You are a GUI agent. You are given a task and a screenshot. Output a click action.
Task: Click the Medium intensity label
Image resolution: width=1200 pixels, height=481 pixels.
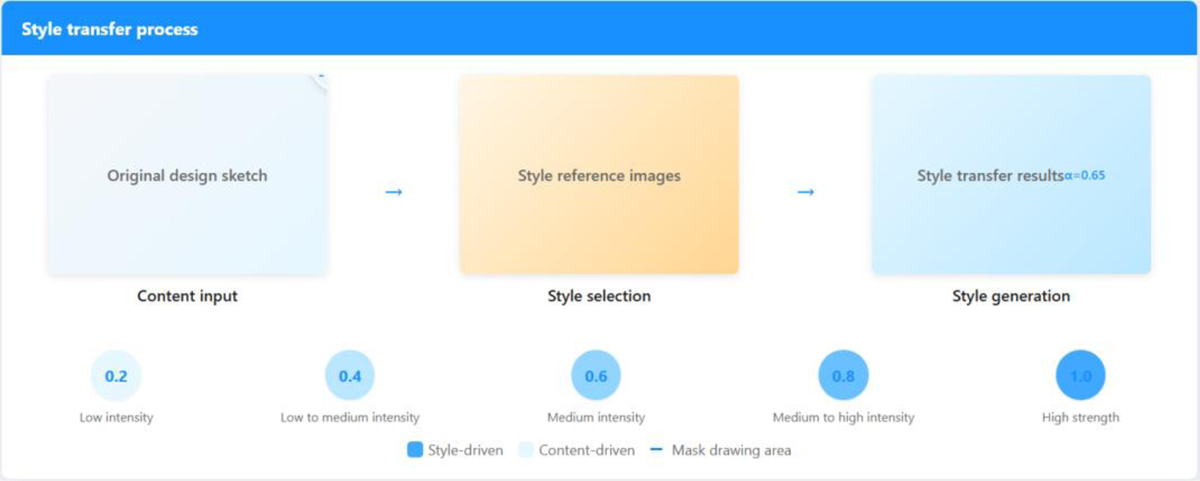click(596, 417)
